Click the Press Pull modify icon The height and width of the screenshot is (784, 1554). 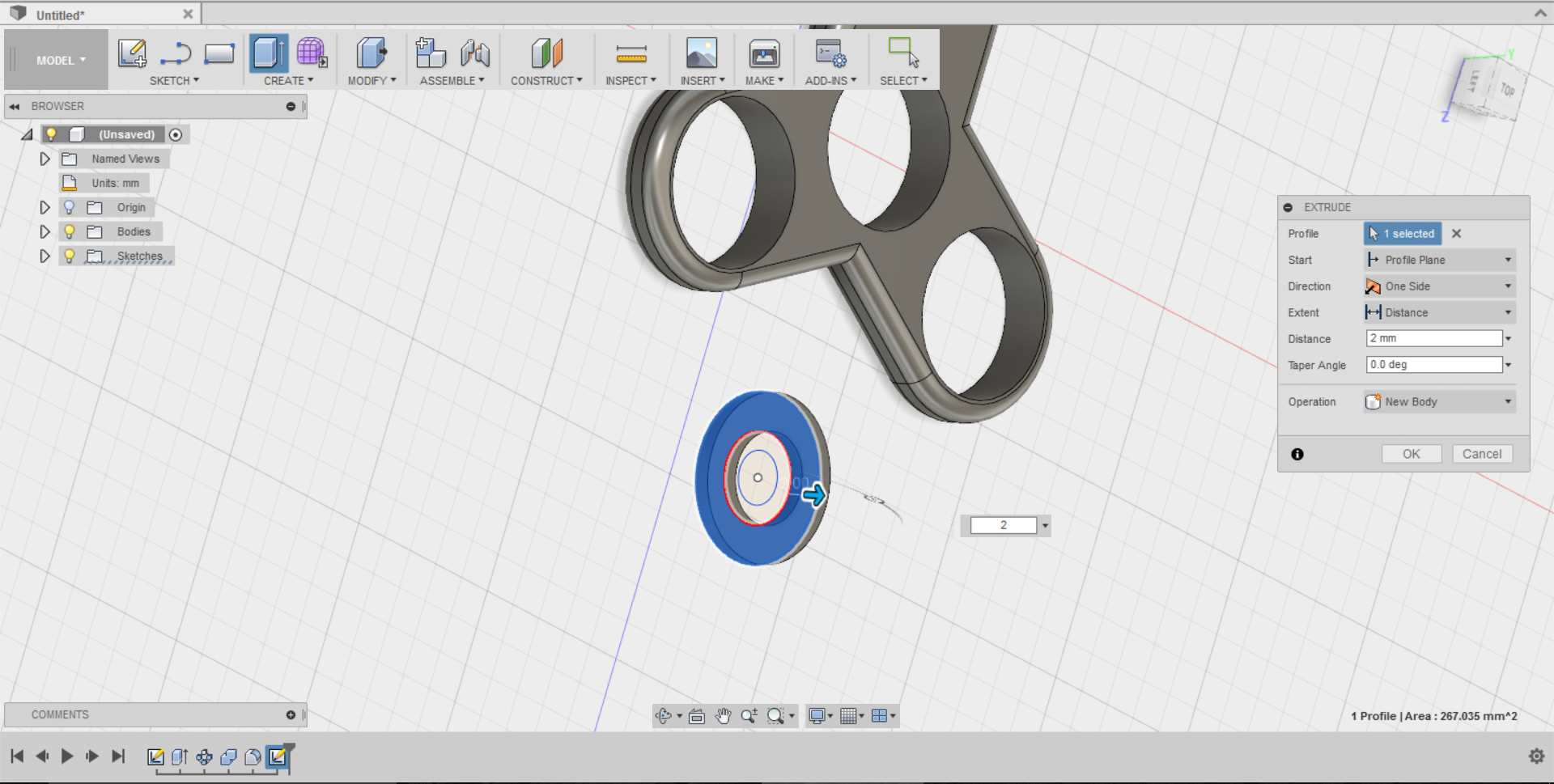(372, 53)
